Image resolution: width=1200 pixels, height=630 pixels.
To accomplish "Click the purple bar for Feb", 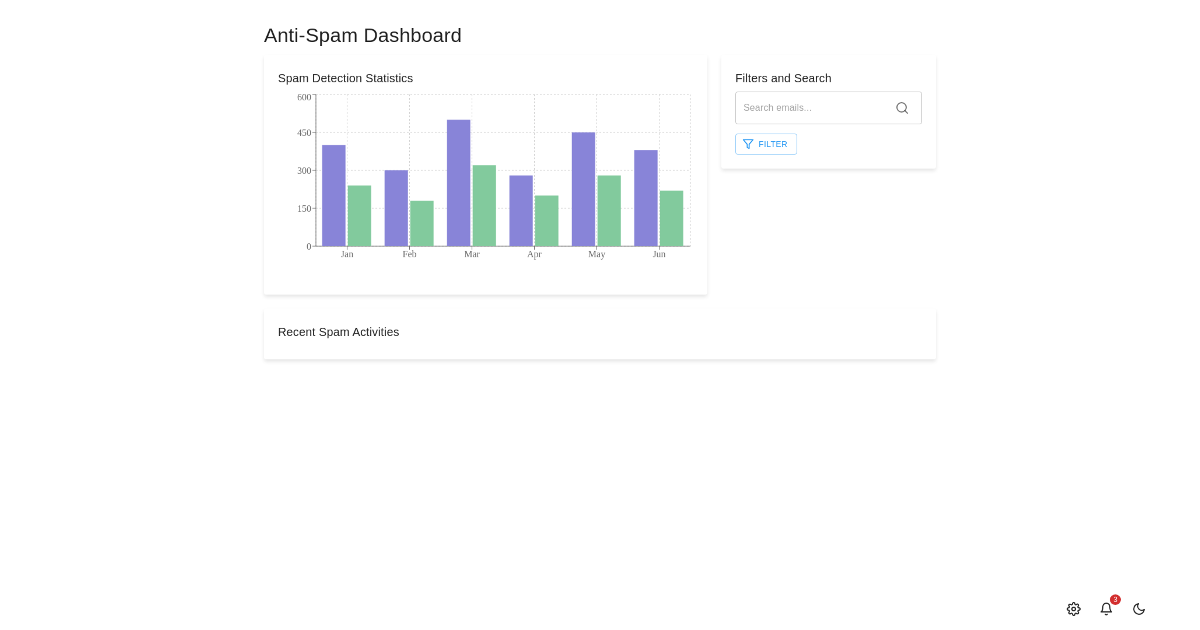I will 396,208.
